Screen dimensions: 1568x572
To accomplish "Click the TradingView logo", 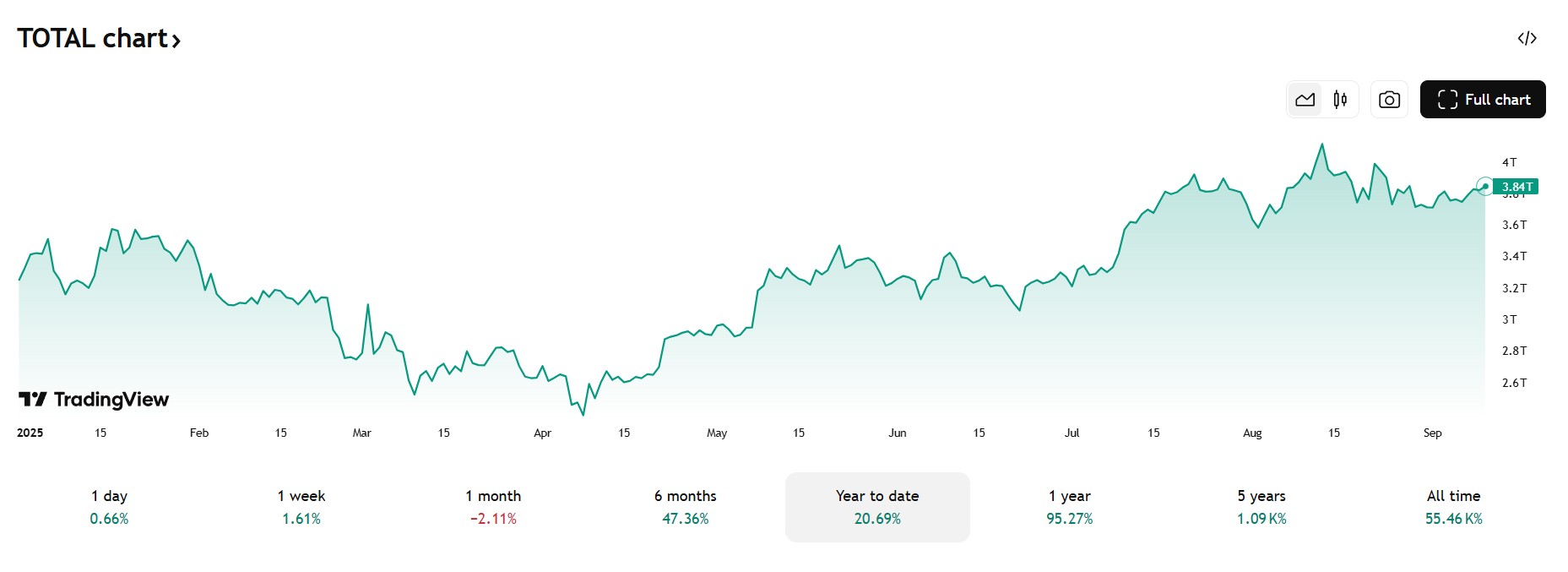I will pos(94,400).
